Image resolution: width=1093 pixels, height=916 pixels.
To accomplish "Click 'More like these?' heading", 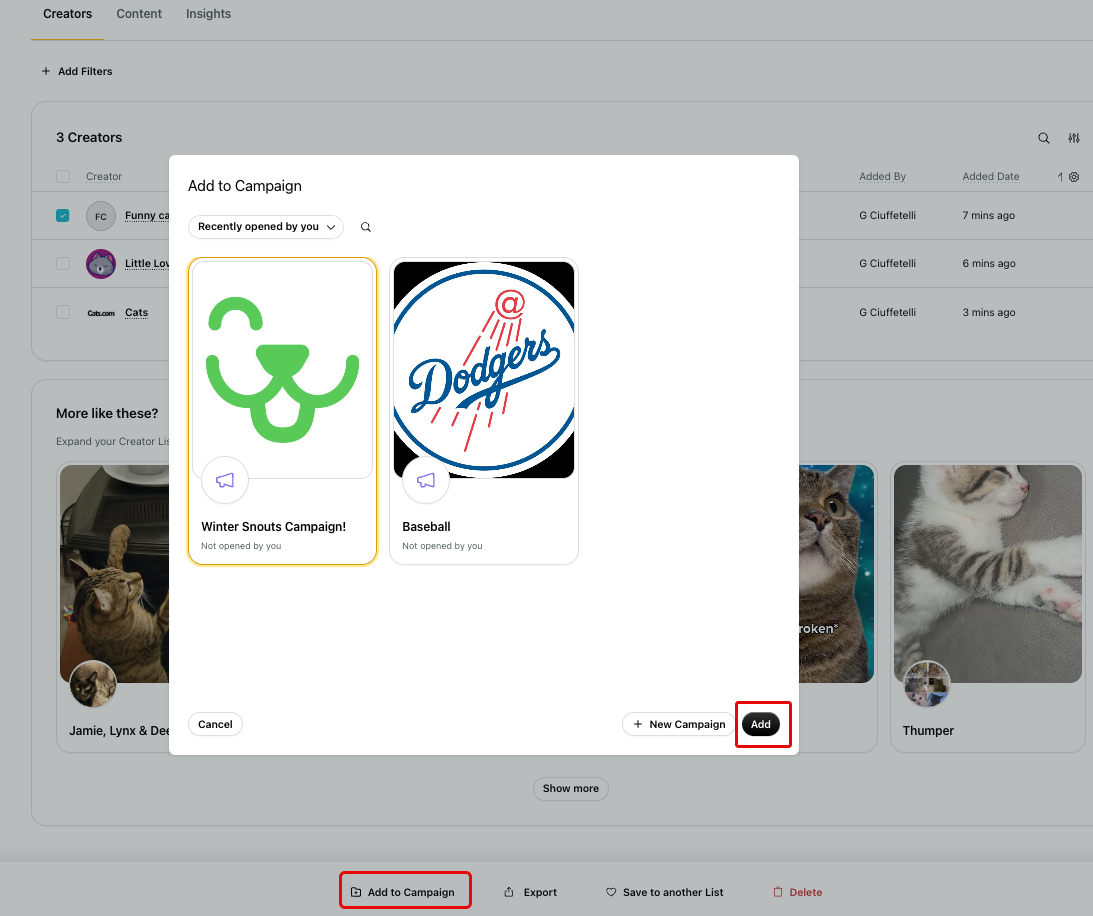I will click(x=107, y=413).
